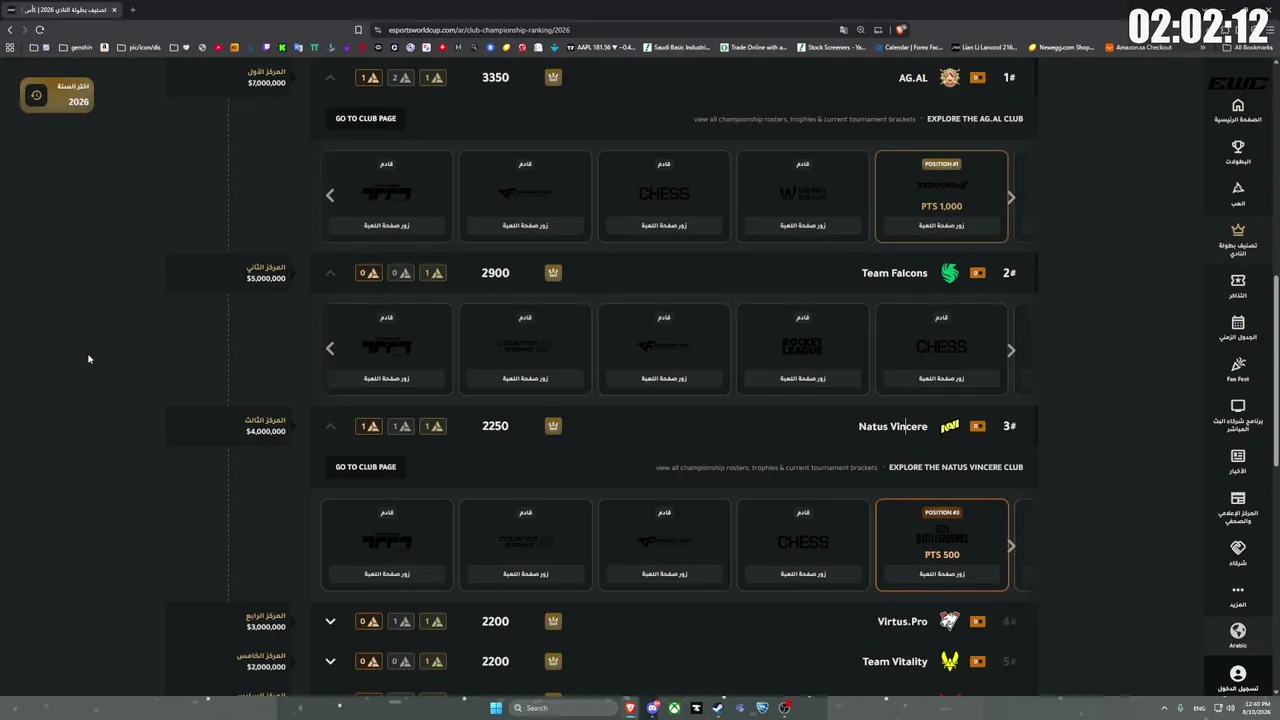
Task: Open the Stock Screeners bookmark
Action: pos(832,47)
